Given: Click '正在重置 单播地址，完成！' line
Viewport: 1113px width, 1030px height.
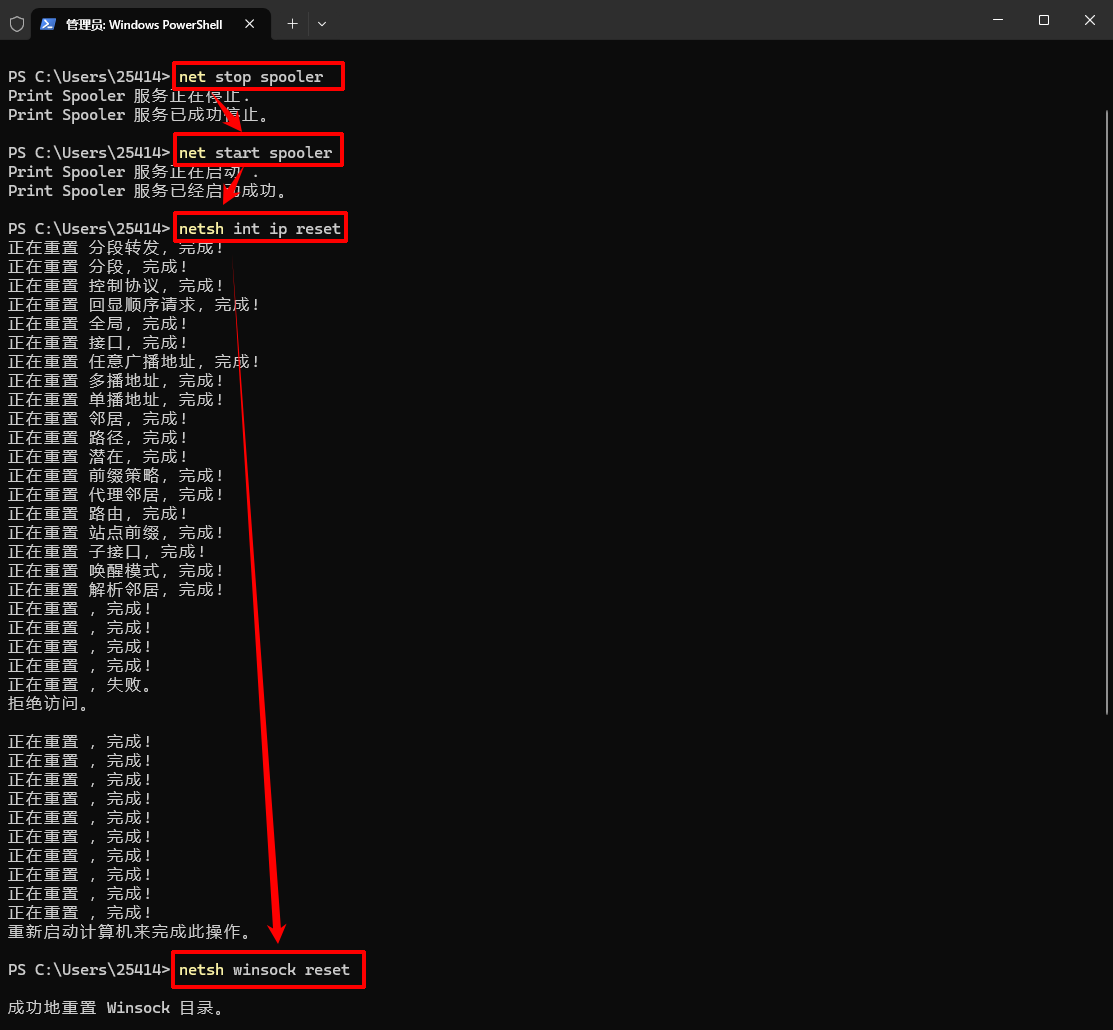Looking at the screenshot, I should (x=116, y=400).
